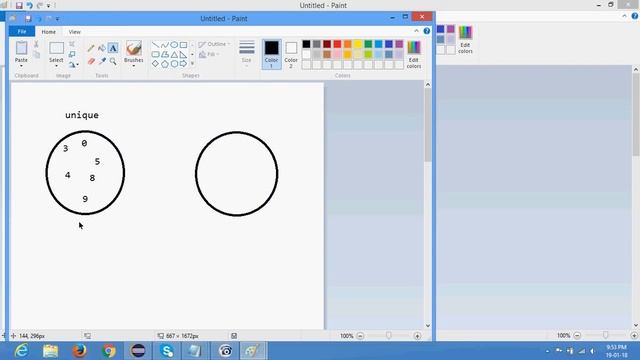
Task: Click the Copy icon in Clipboard group
Action: coord(36,55)
